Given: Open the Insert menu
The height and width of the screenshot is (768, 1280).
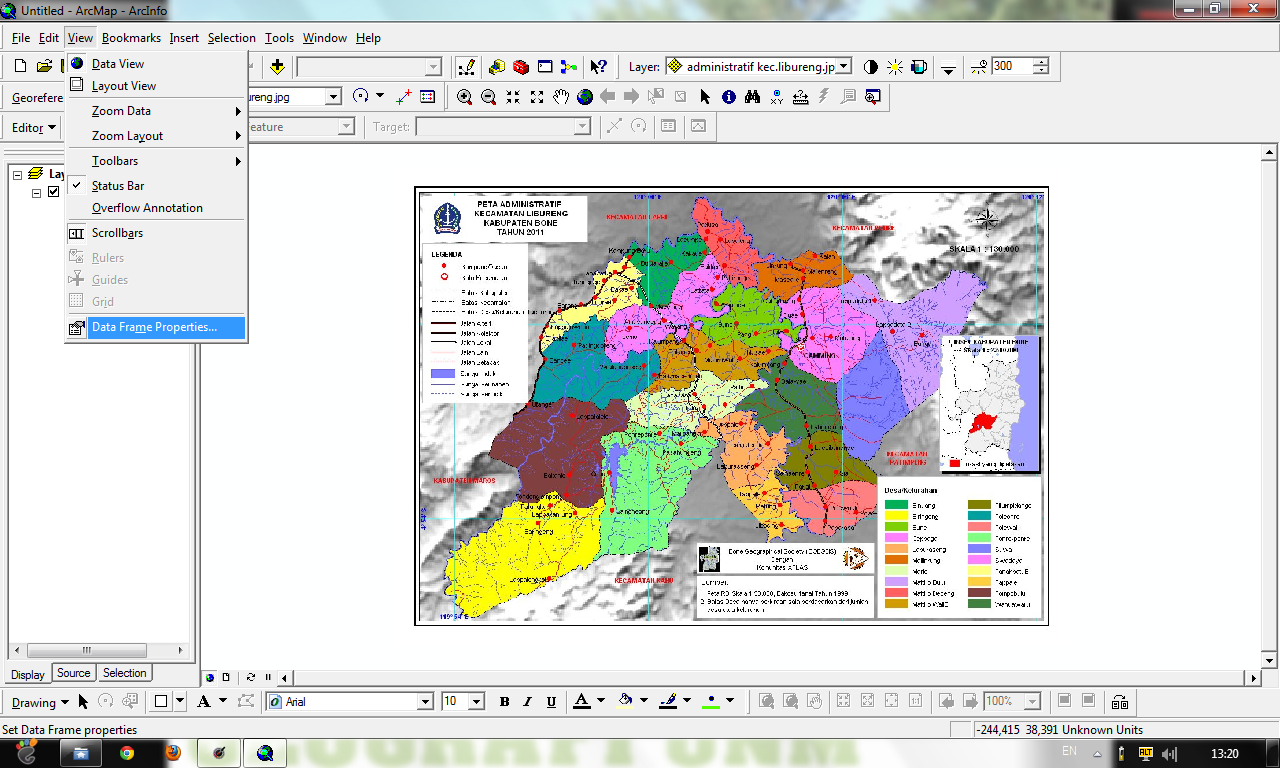Looking at the screenshot, I should point(184,38).
